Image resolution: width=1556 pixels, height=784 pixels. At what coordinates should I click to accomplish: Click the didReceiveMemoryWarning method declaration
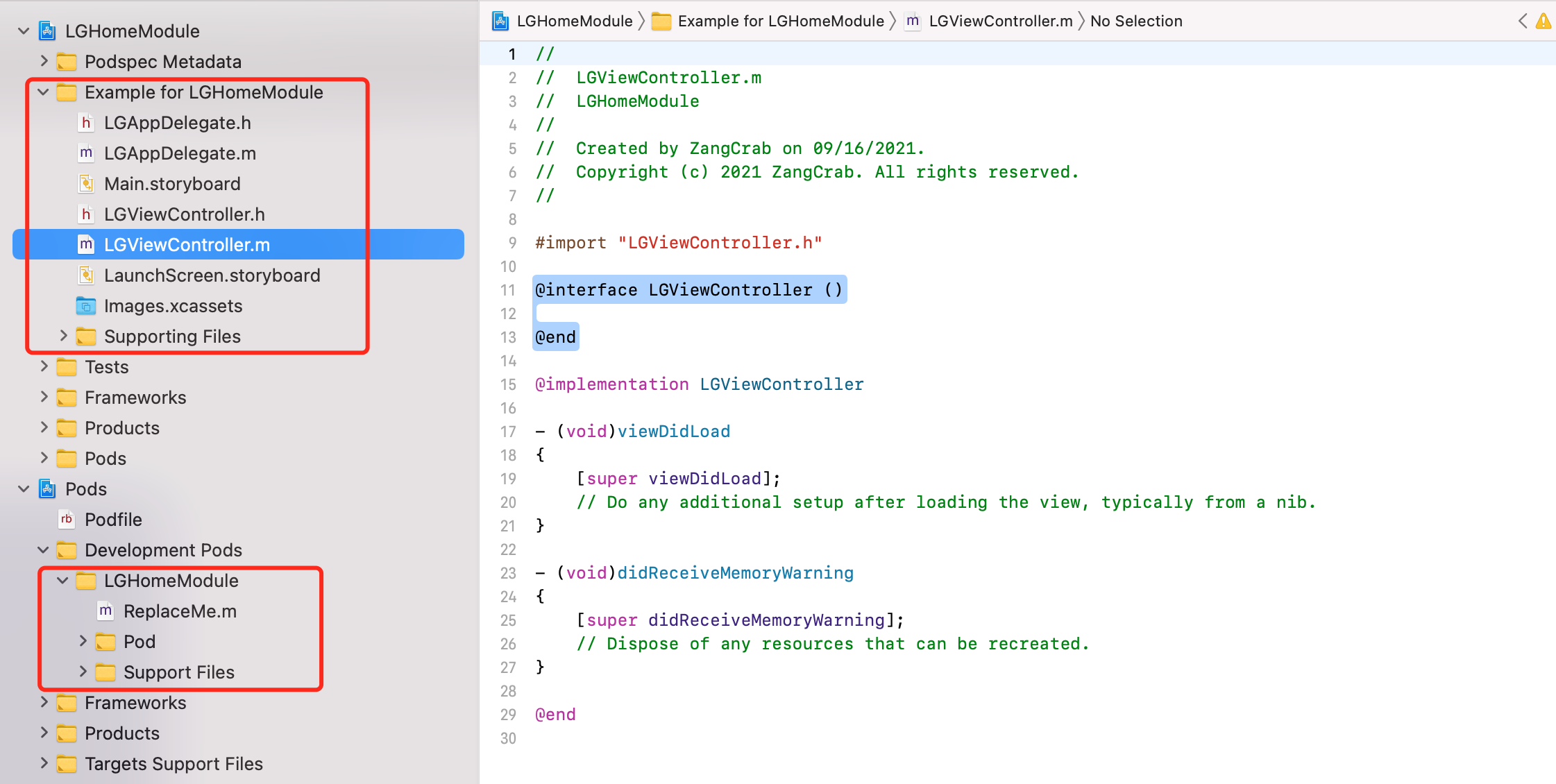(695, 573)
